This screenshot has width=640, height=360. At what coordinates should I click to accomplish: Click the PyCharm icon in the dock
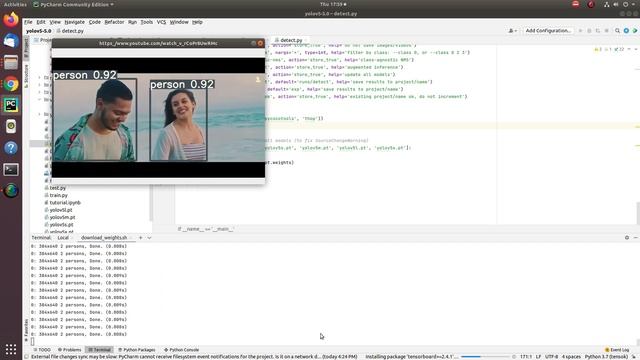click(11, 105)
